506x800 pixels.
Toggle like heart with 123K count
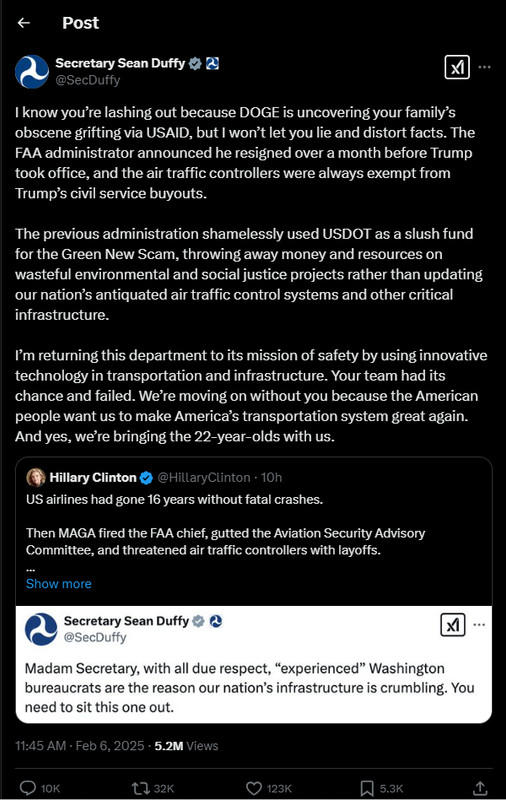tap(269, 788)
